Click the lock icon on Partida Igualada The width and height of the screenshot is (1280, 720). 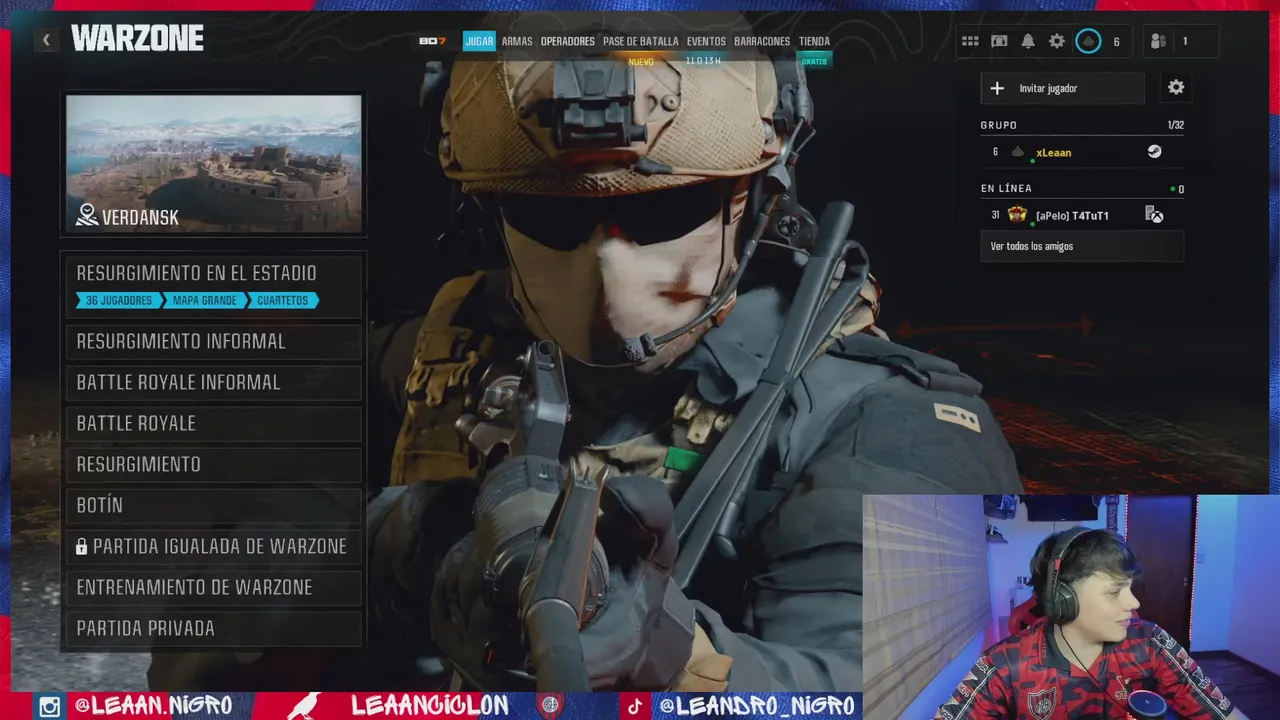[82, 547]
